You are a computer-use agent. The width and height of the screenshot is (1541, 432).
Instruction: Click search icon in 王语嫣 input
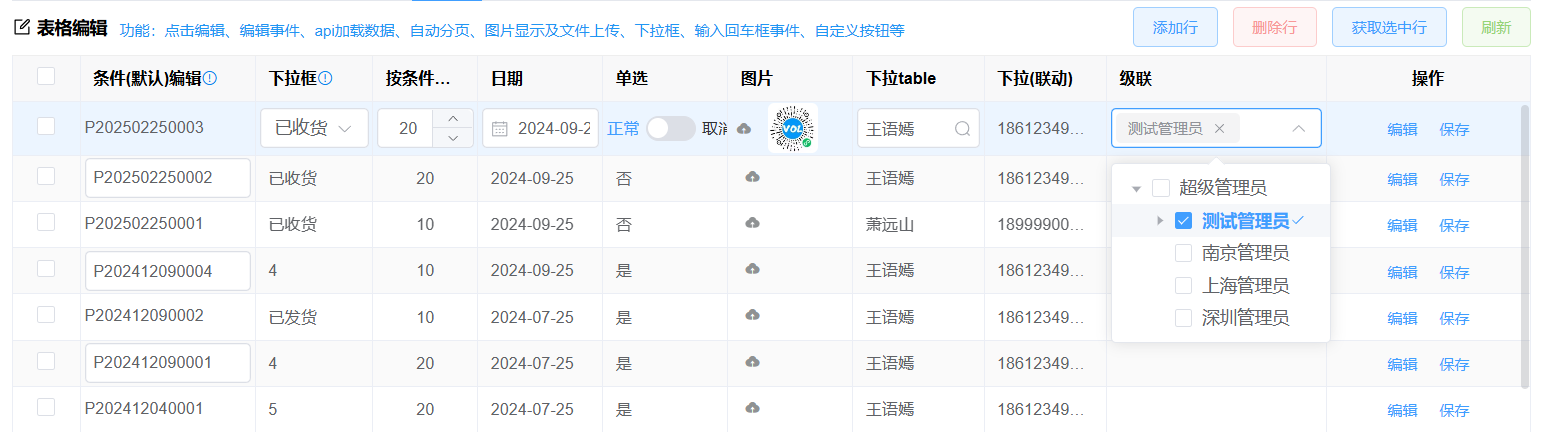962,129
